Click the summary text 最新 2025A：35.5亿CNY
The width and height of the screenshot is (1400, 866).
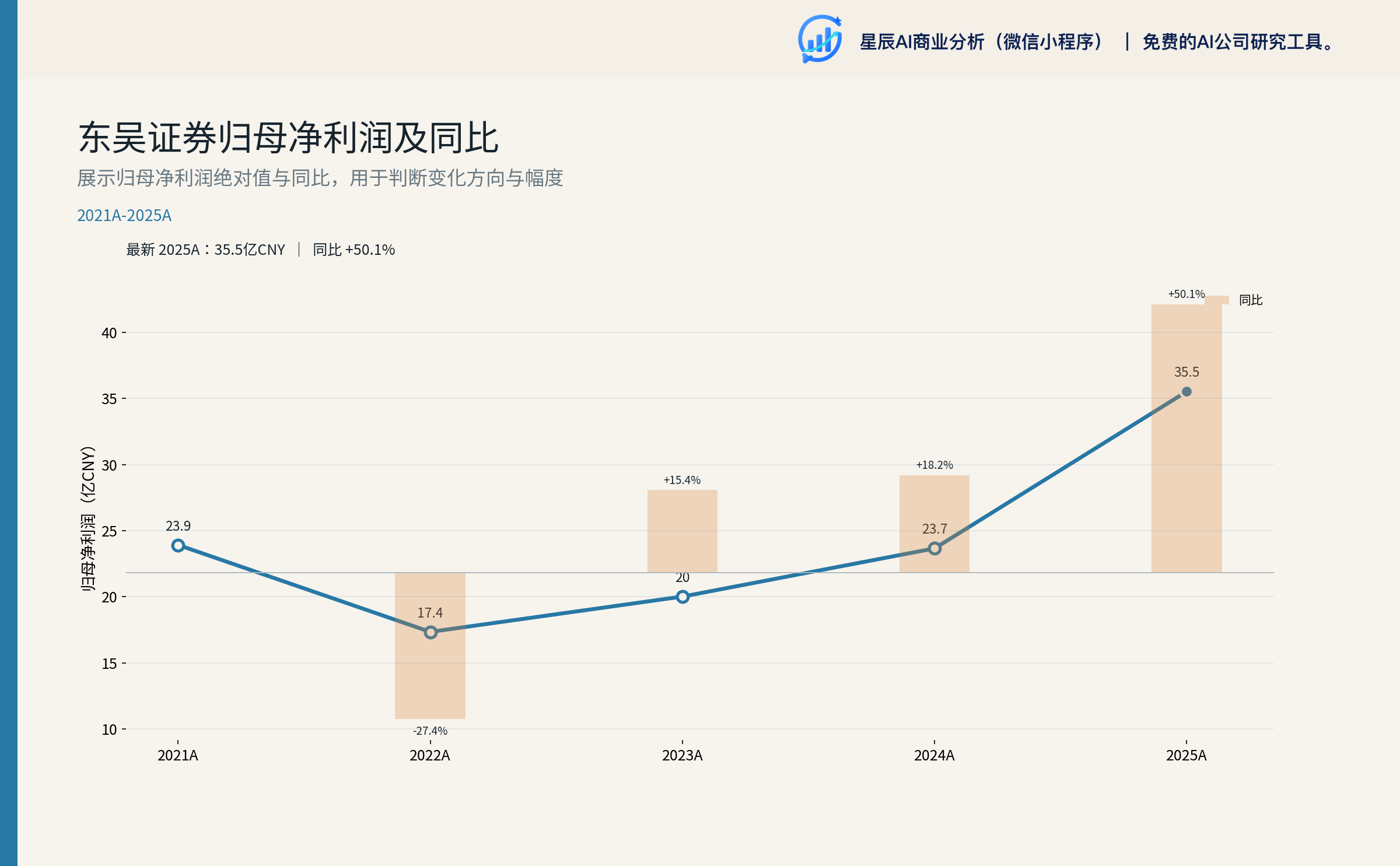(206, 250)
